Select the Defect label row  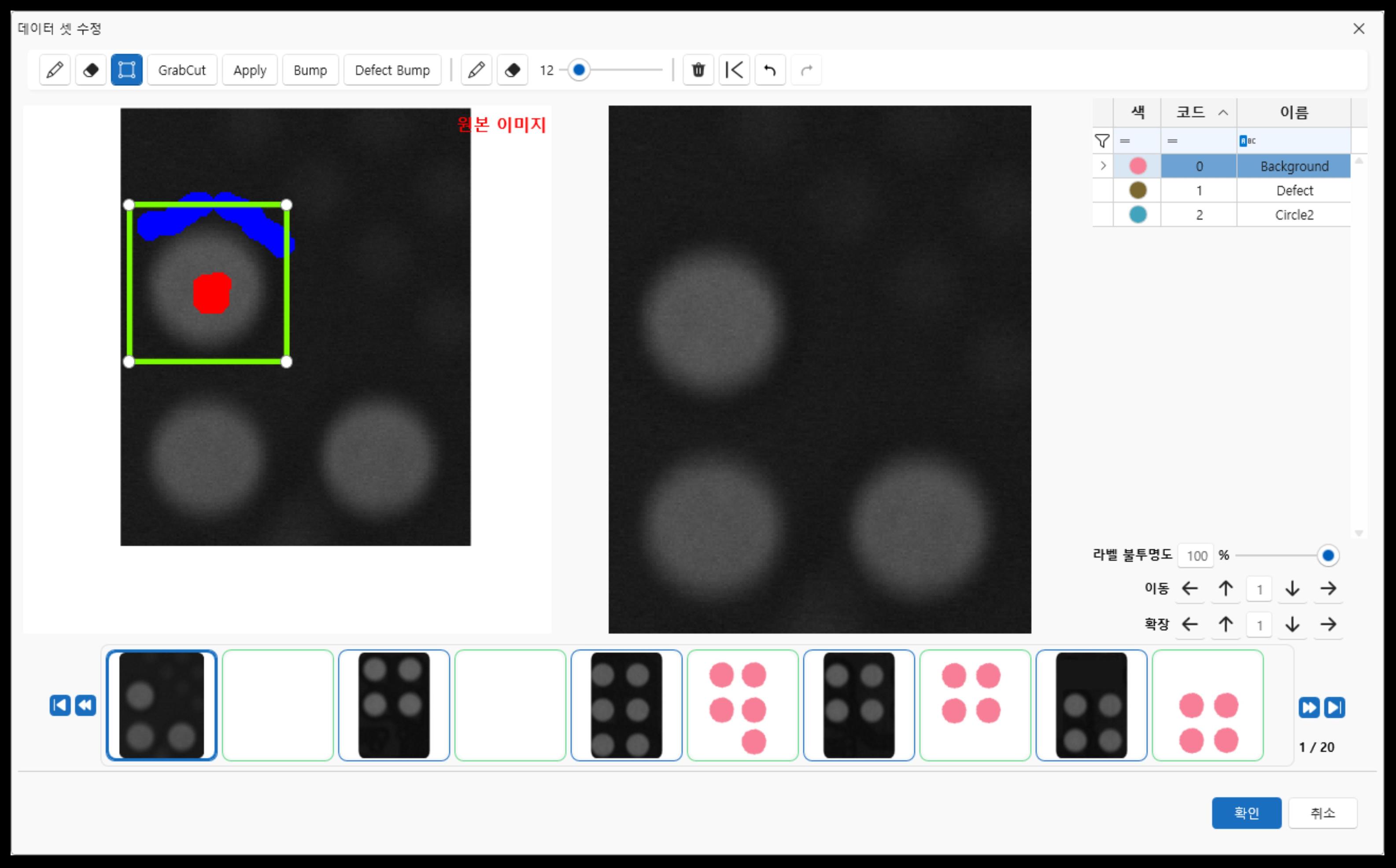pos(1294,191)
